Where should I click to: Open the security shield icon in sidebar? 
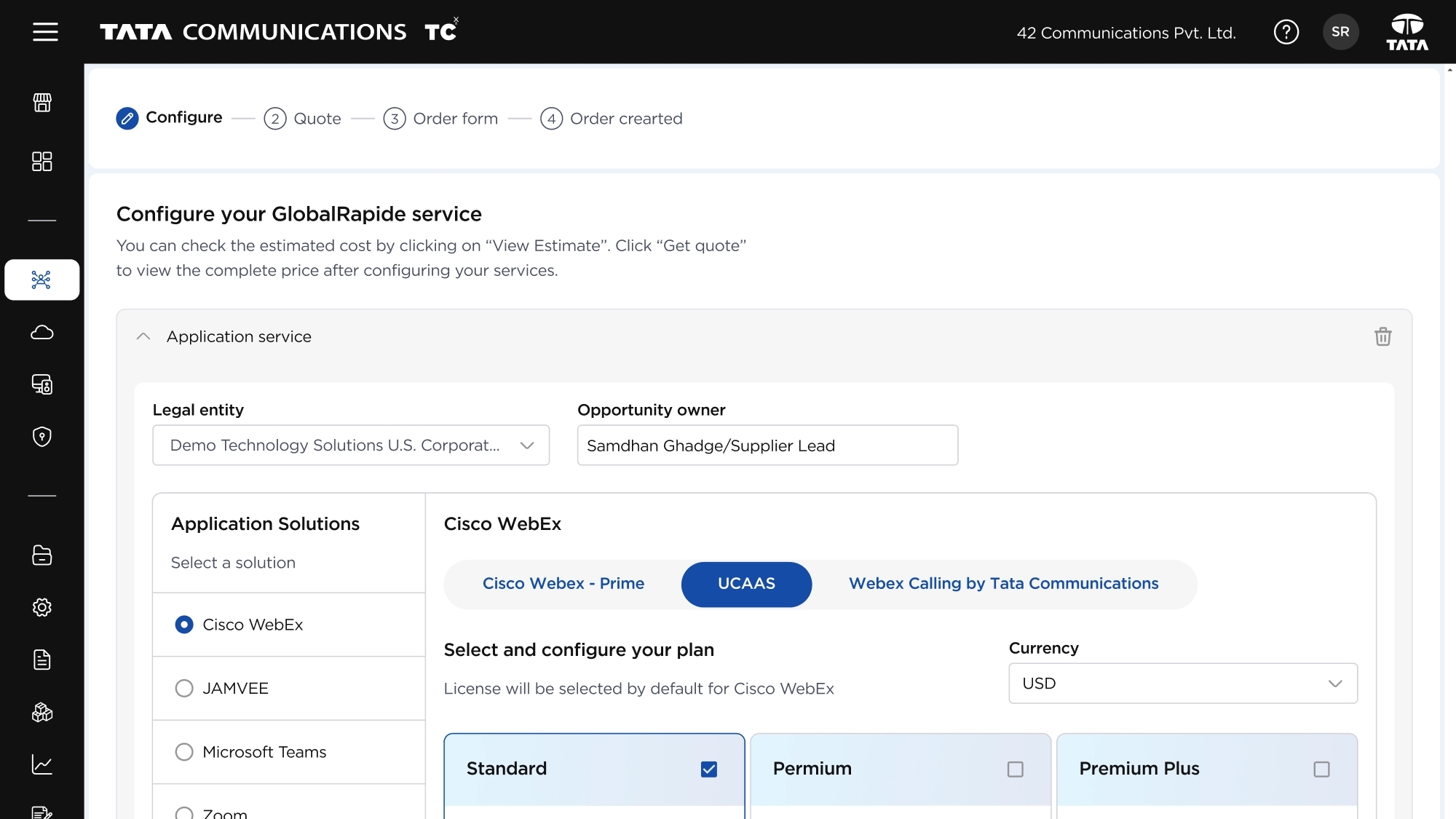[42, 437]
